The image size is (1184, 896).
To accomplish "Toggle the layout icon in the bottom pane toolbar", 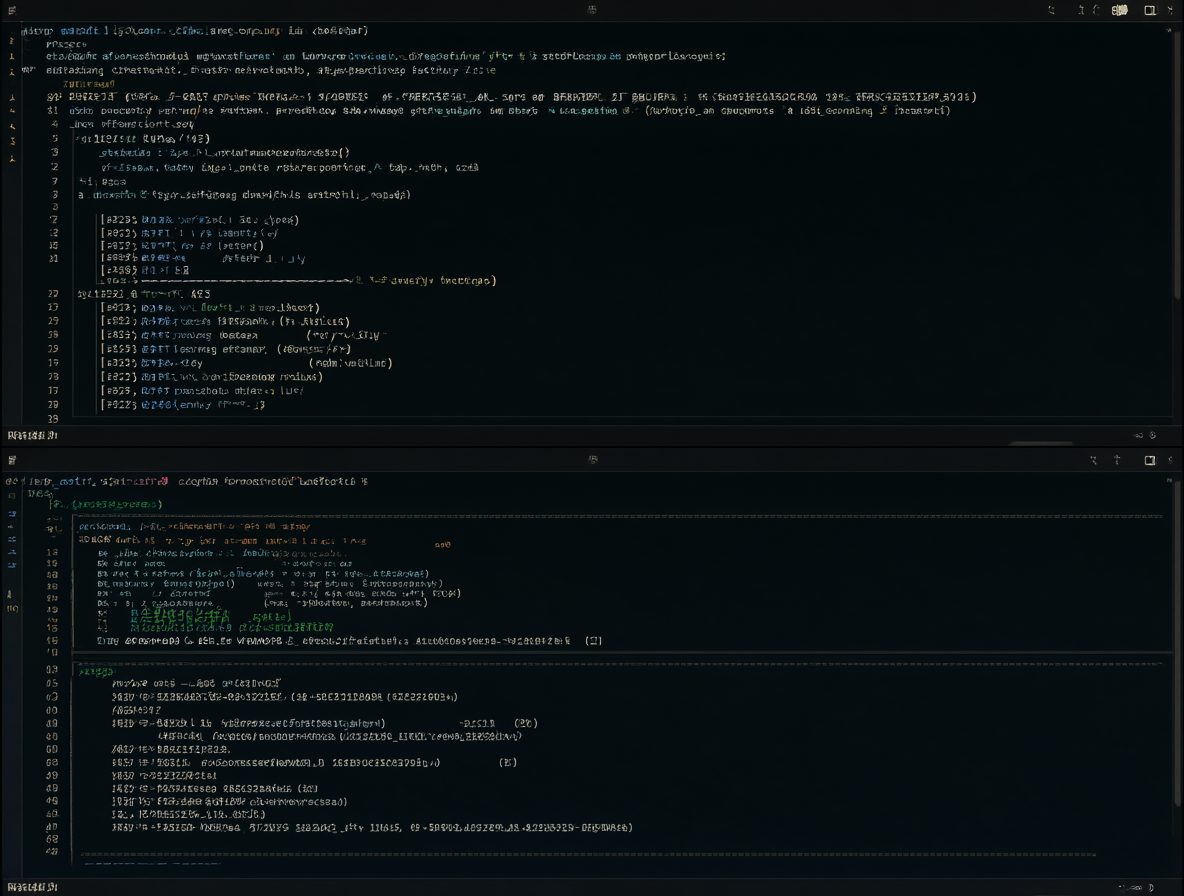I will point(1150,460).
